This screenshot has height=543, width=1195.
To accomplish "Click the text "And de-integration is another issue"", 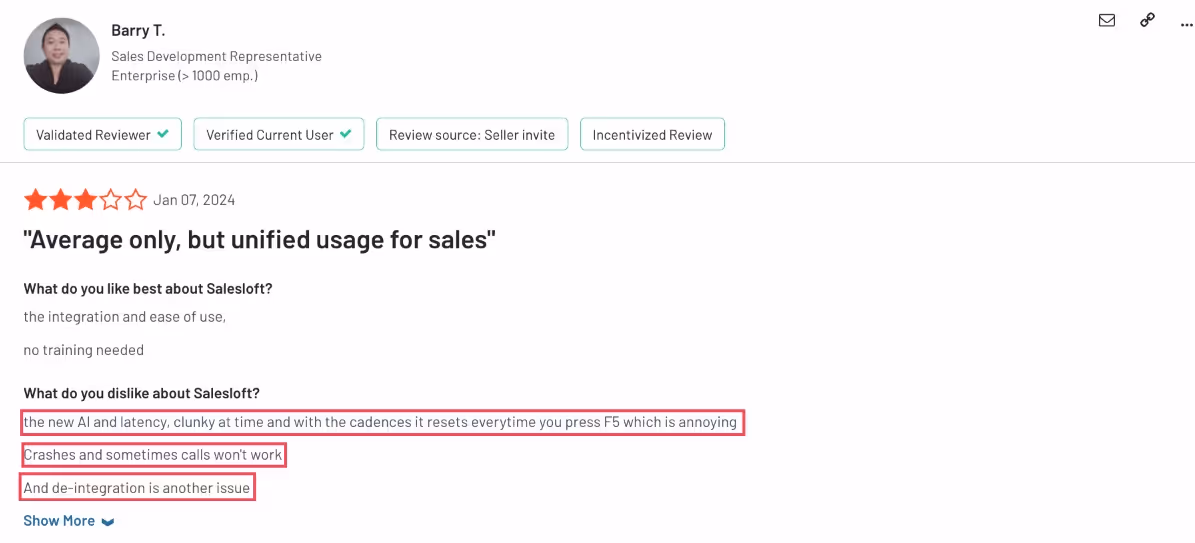I will pos(137,488).
